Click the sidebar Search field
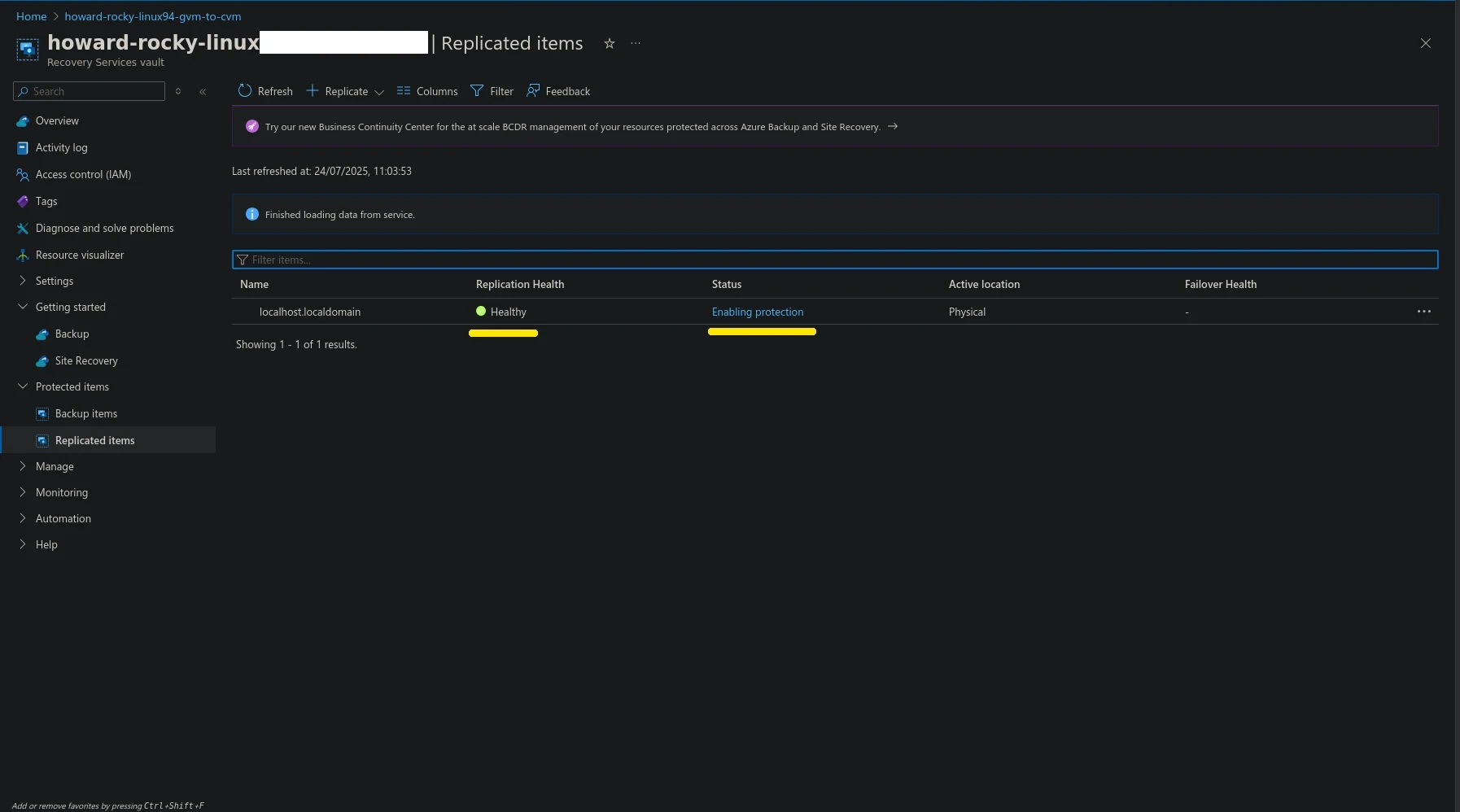 tap(90, 91)
